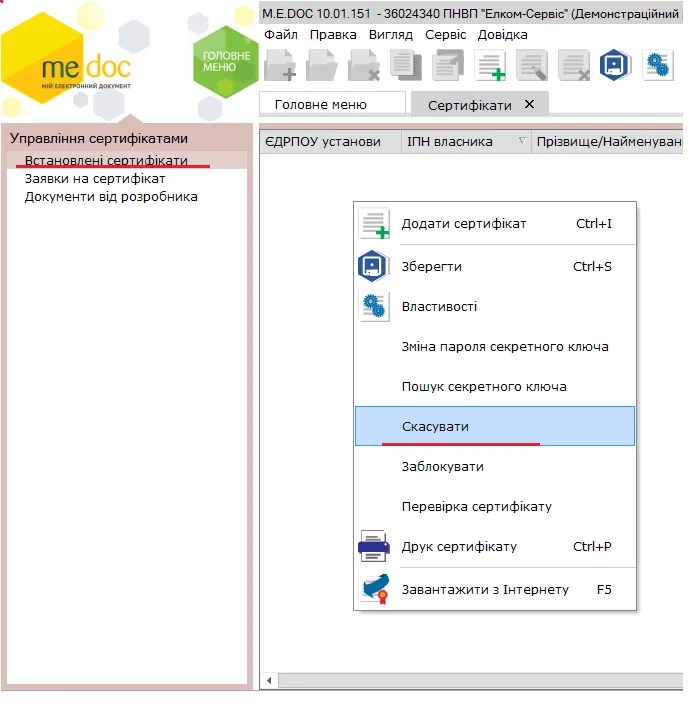Click the blue save toolbar icon

tap(615, 66)
